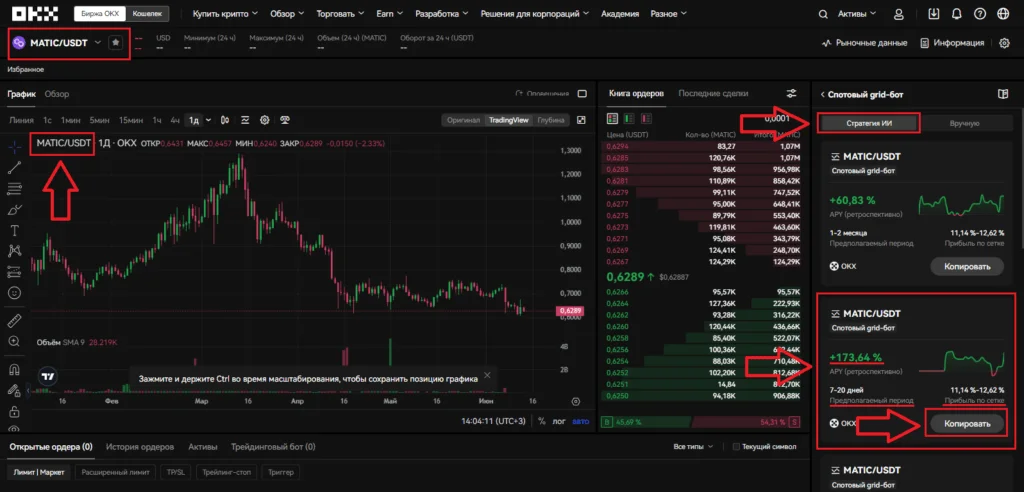
Task: Select the ruler measure tool
Action: [14, 320]
